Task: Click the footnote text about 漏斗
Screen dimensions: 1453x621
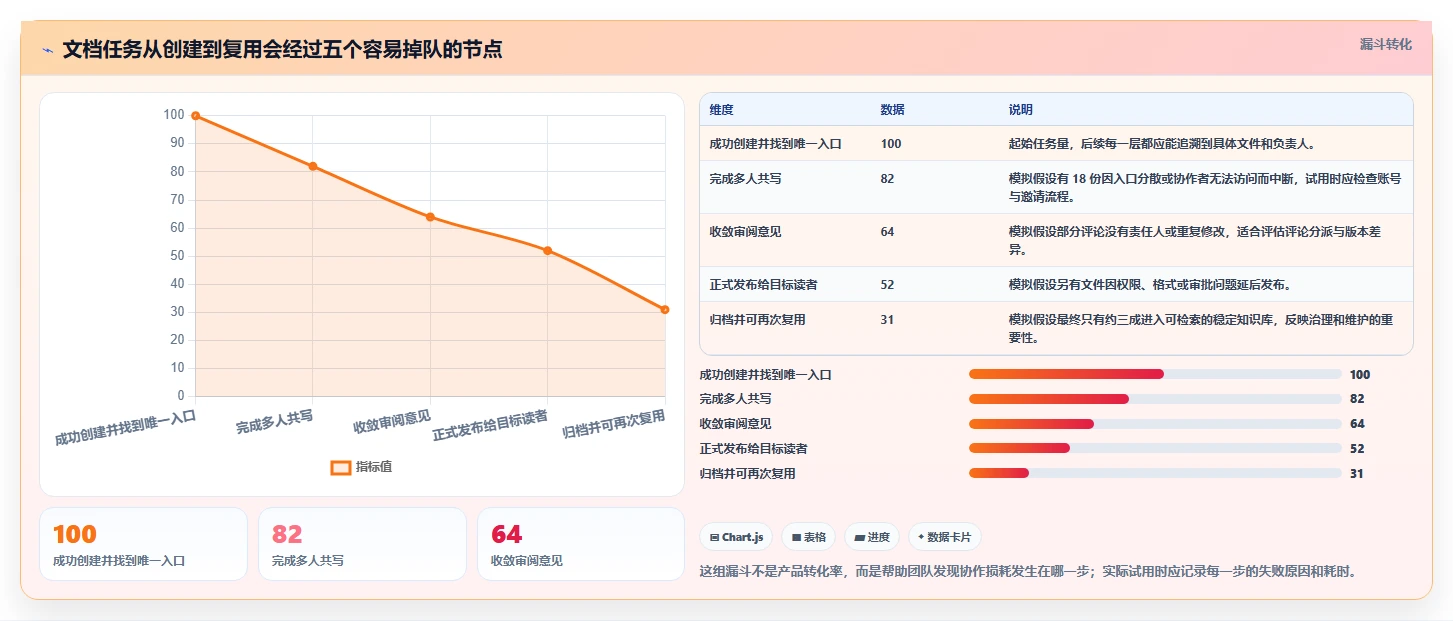Action: 1028,572
